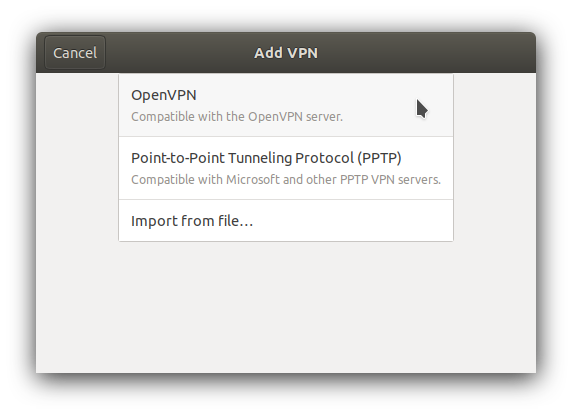Click 'Compatible with the OpenVPN server' description
The height and width of the screenshot is (415, 574).
237,117
